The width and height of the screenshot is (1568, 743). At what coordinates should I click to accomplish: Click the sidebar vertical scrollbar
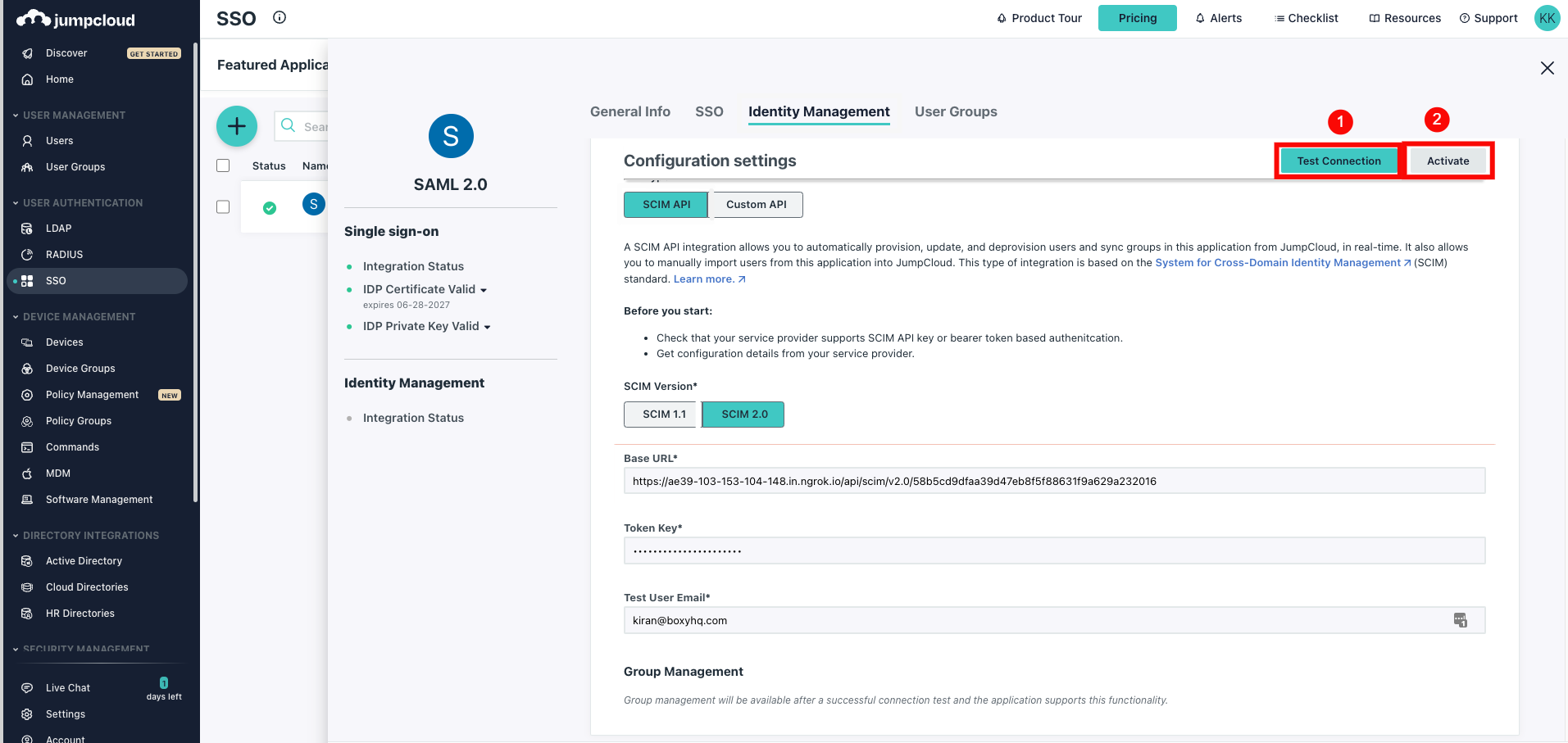[x=195, y=270]
